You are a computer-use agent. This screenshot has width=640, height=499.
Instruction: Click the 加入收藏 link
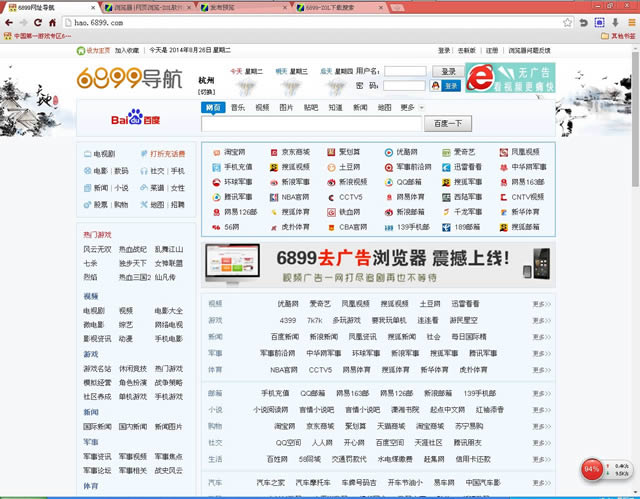tap(127, 51)
